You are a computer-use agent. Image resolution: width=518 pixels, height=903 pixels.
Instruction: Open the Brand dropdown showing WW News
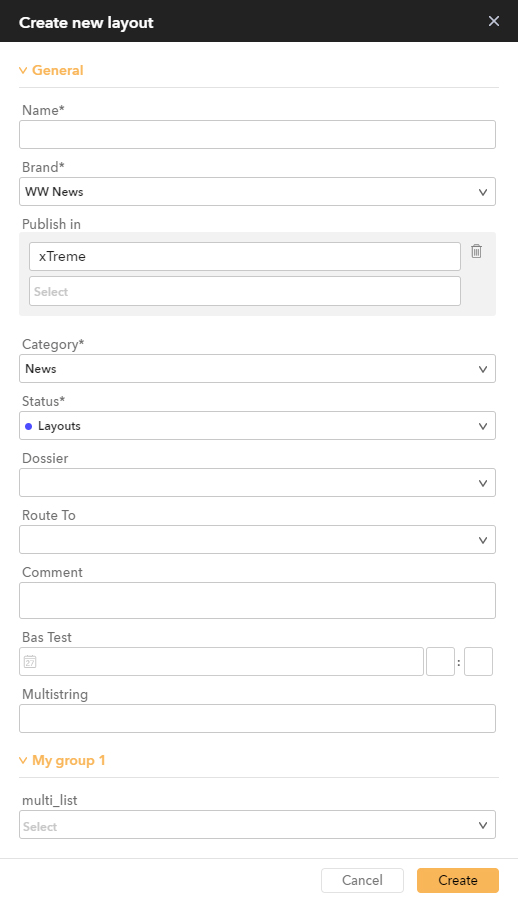258,192
